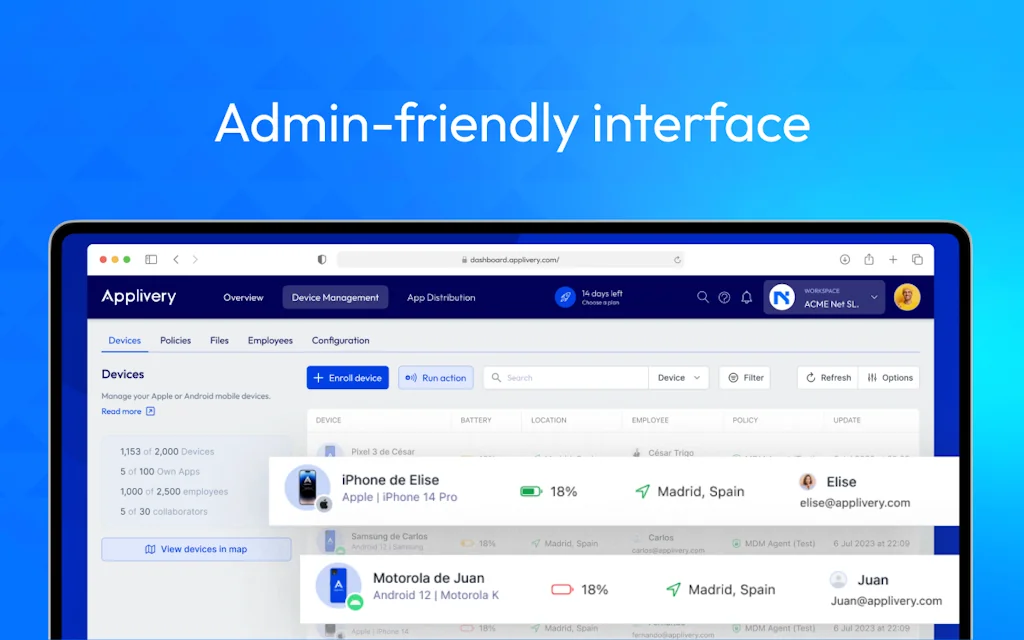Open the App Distribution menu
The height and width of the screenshot is (640, 1024).
pyautogui.click(x=441, y=297)
